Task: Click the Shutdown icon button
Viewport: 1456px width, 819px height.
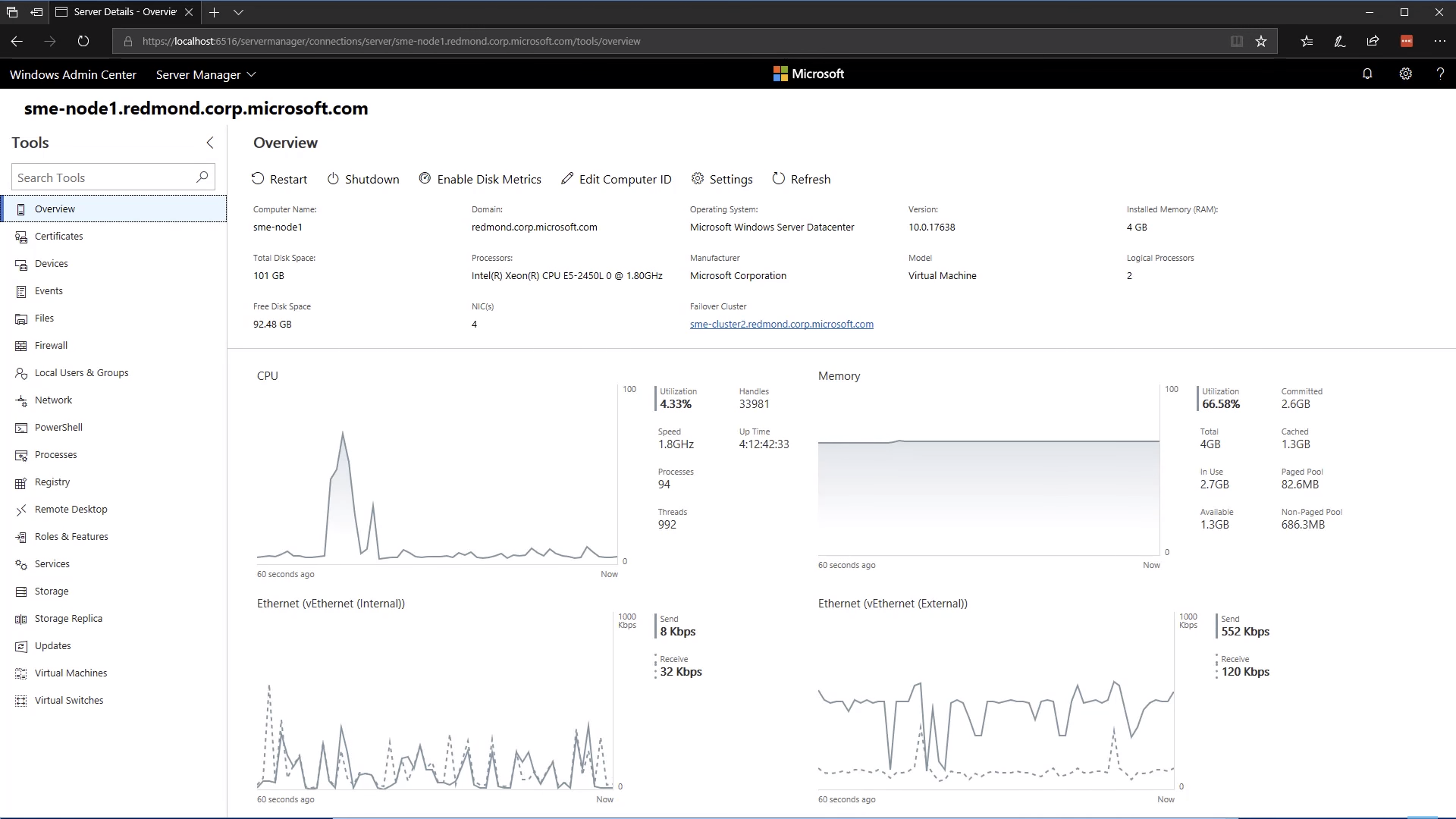Action: [332, 179]
